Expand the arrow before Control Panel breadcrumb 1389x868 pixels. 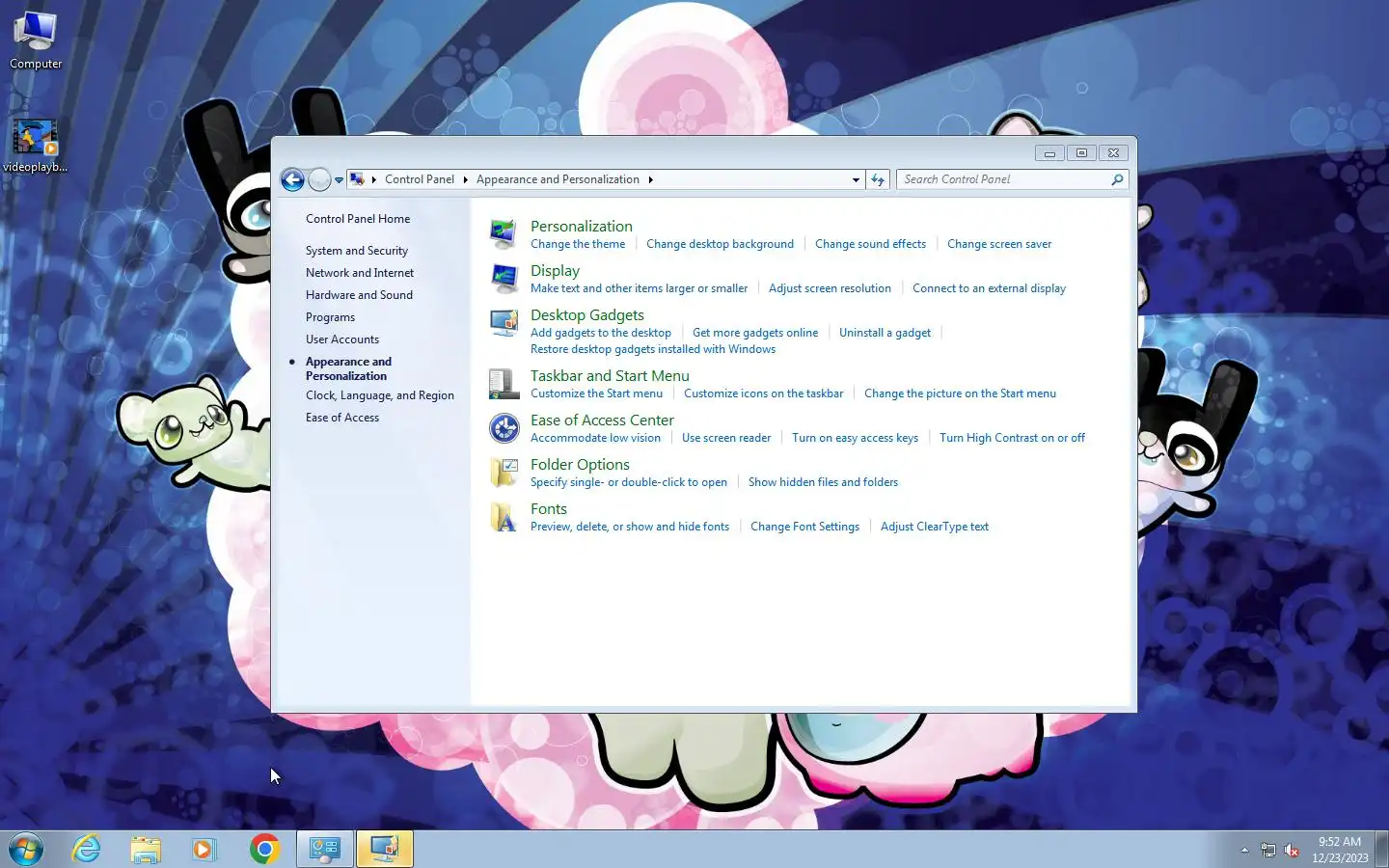(374, 179)
